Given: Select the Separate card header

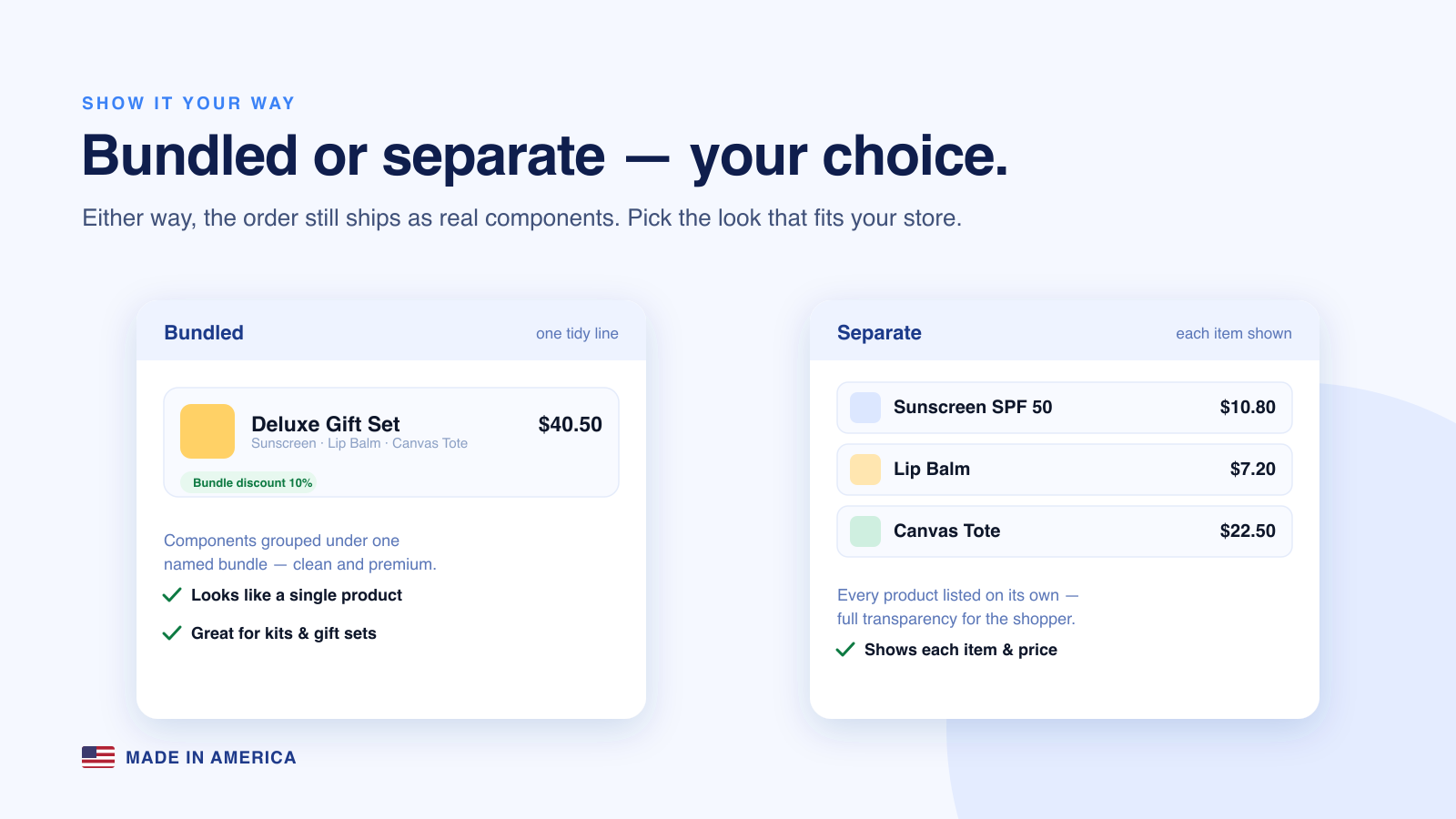Looking at the screenshot, I should pyautogui.click(x=1065, y=331).
